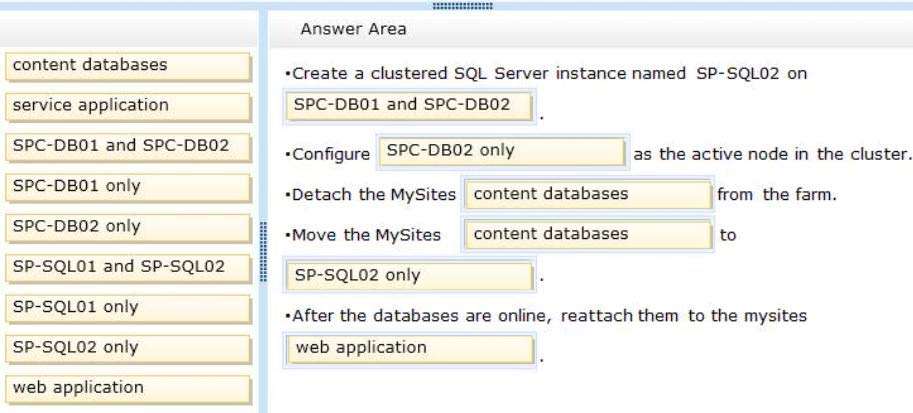Select the 'SP-SQL01 only' source tile

coord(128,308)
